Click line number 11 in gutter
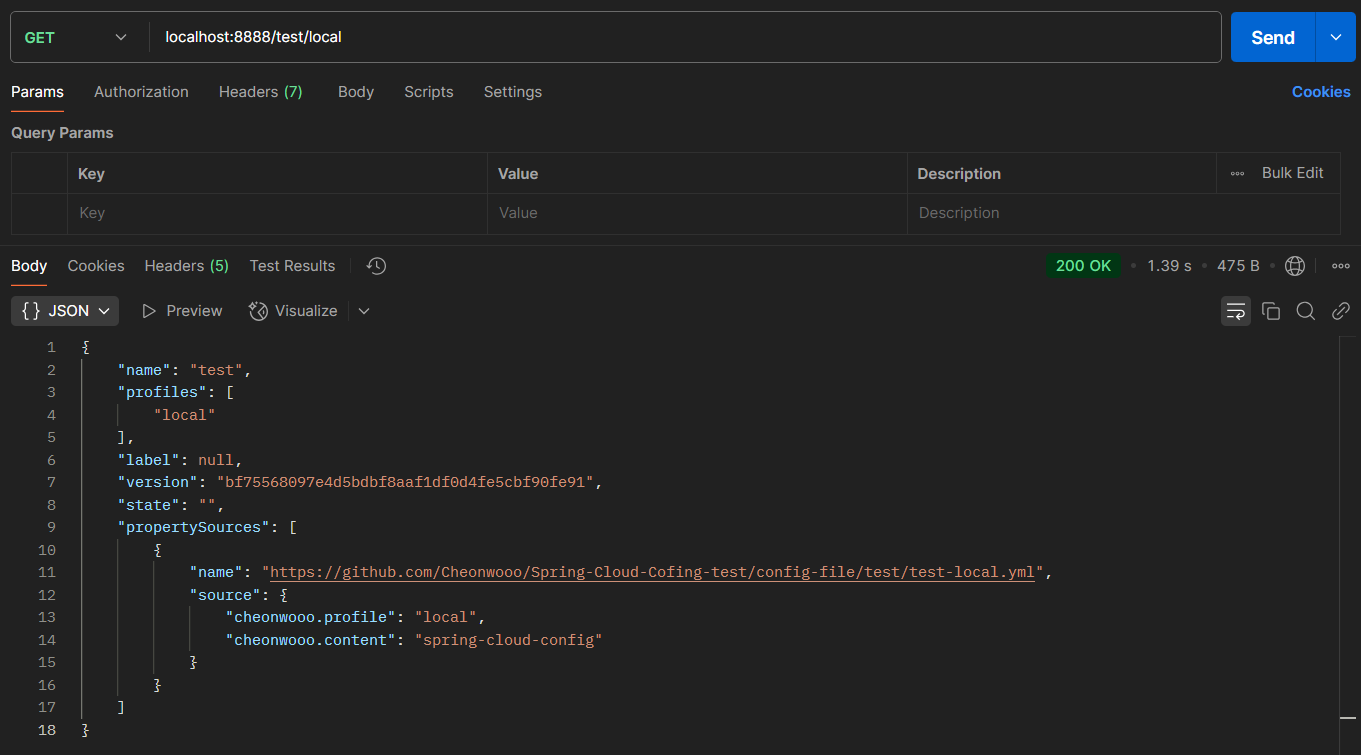This screenshot has height=755, width=1361. 46,573
